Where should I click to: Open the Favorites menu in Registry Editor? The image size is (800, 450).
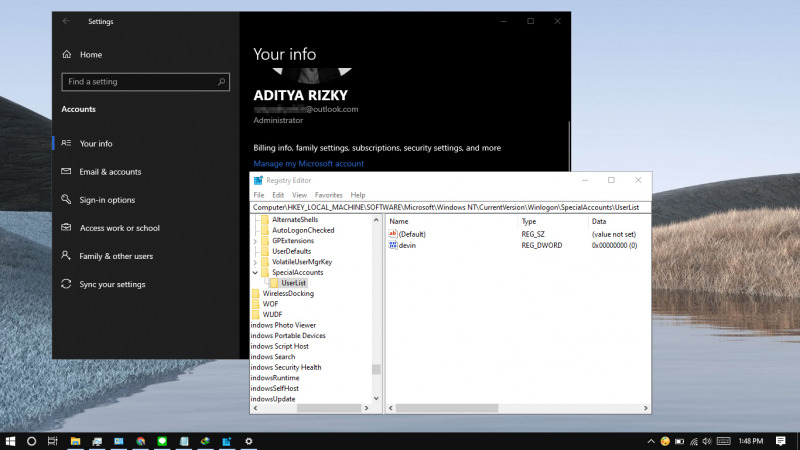coord(329,195)
